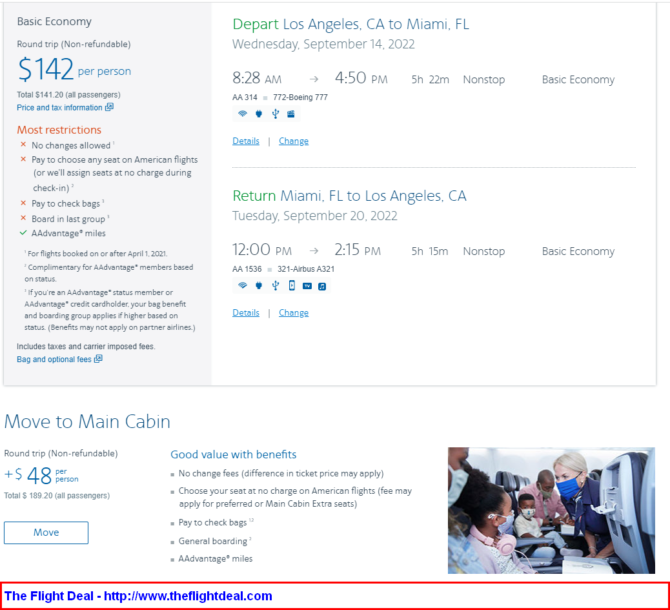Click power outlet icon for AA 314
The image size is (670, 610).
click(259, 114)
